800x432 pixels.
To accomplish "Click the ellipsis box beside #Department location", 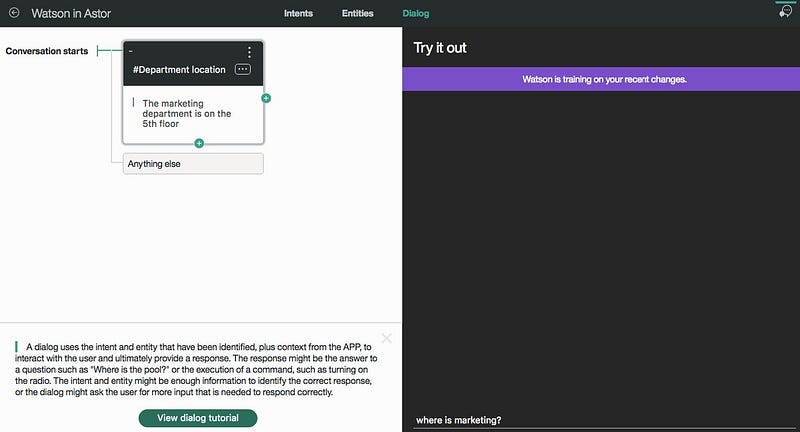I will pyautogui.click(x=242, y=69).
